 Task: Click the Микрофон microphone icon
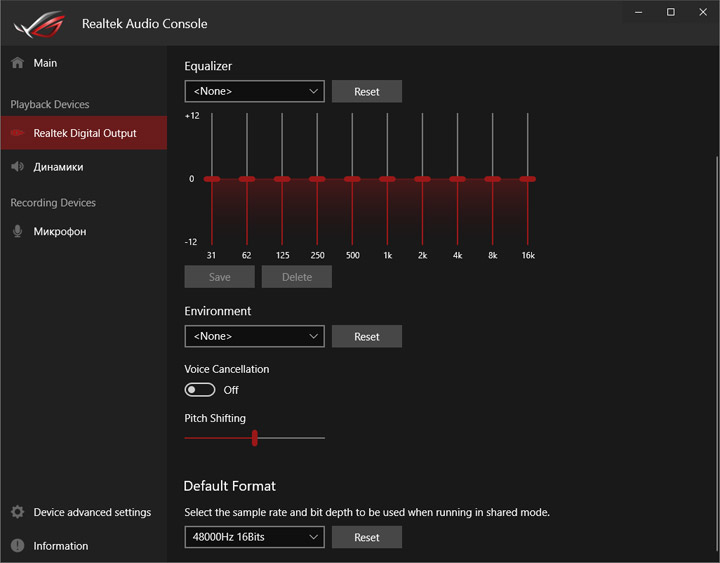17,231
